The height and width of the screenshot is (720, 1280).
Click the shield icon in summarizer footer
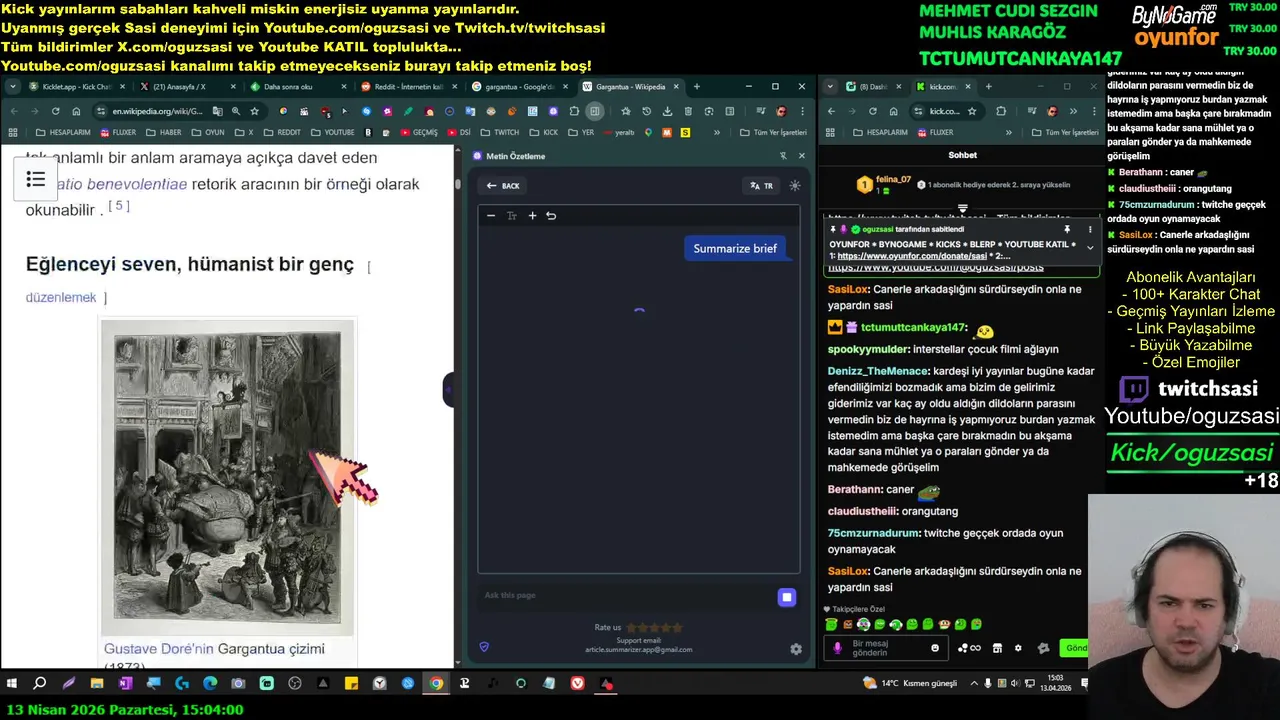(x=484, y=647)
